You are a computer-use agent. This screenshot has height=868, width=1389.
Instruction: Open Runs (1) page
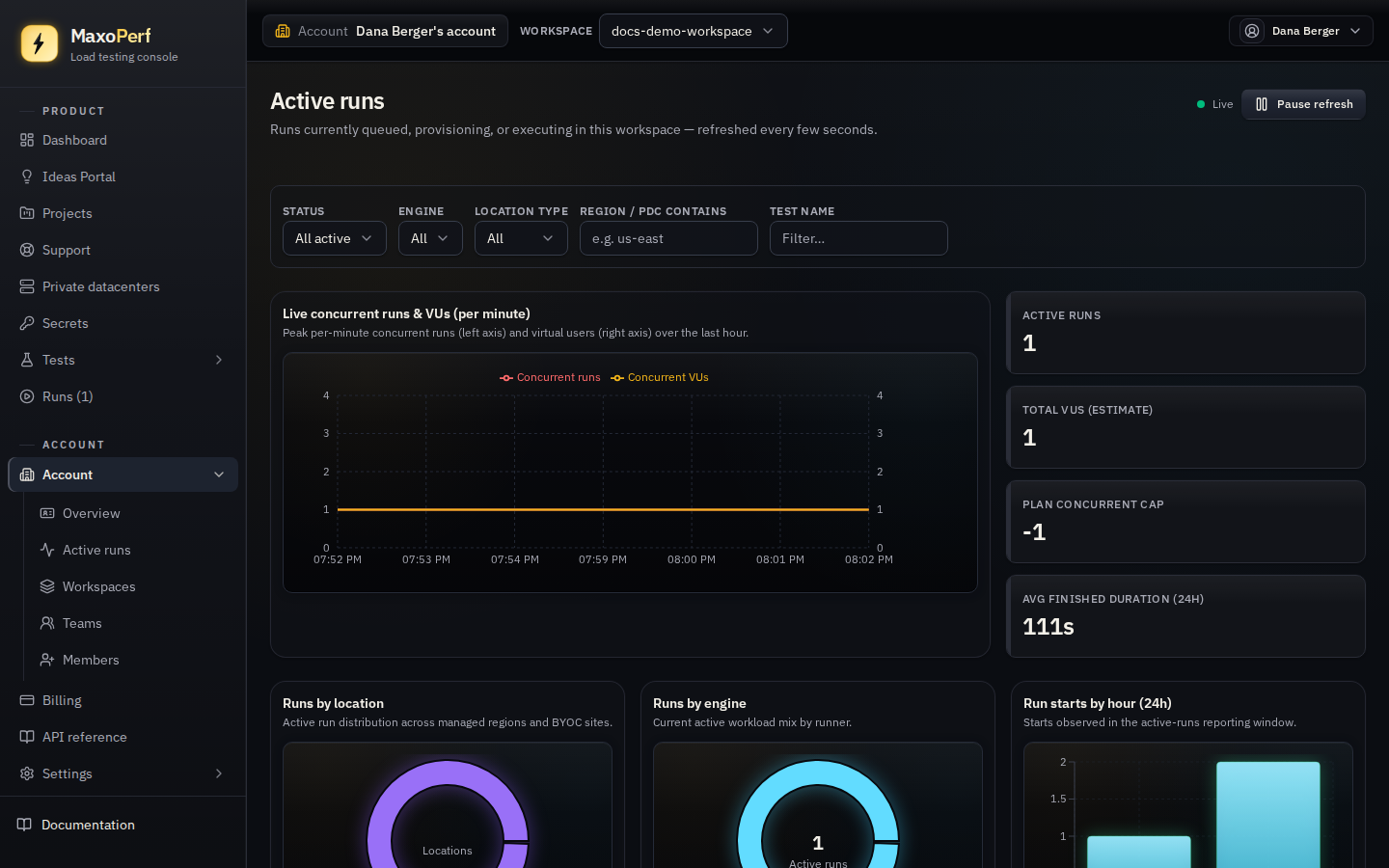pyautogui.click(x=123, y=396)
